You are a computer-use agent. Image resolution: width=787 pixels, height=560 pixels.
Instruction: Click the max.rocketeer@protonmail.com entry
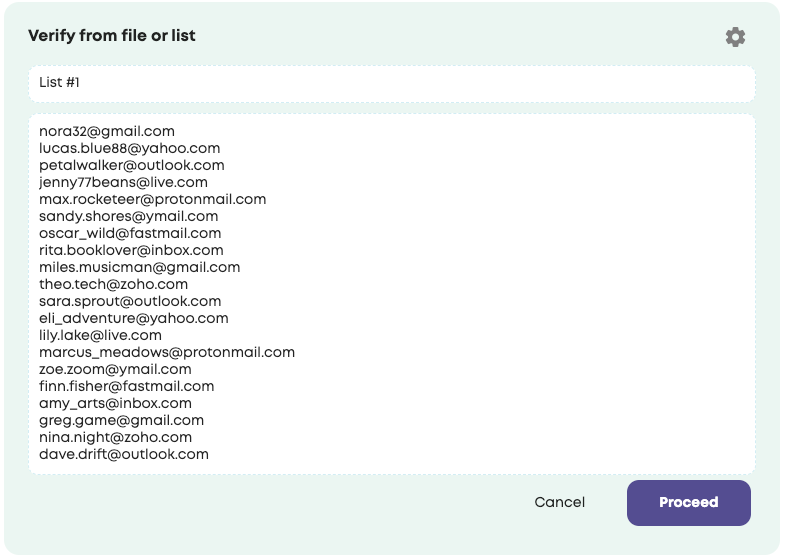[x=152, y=199]
